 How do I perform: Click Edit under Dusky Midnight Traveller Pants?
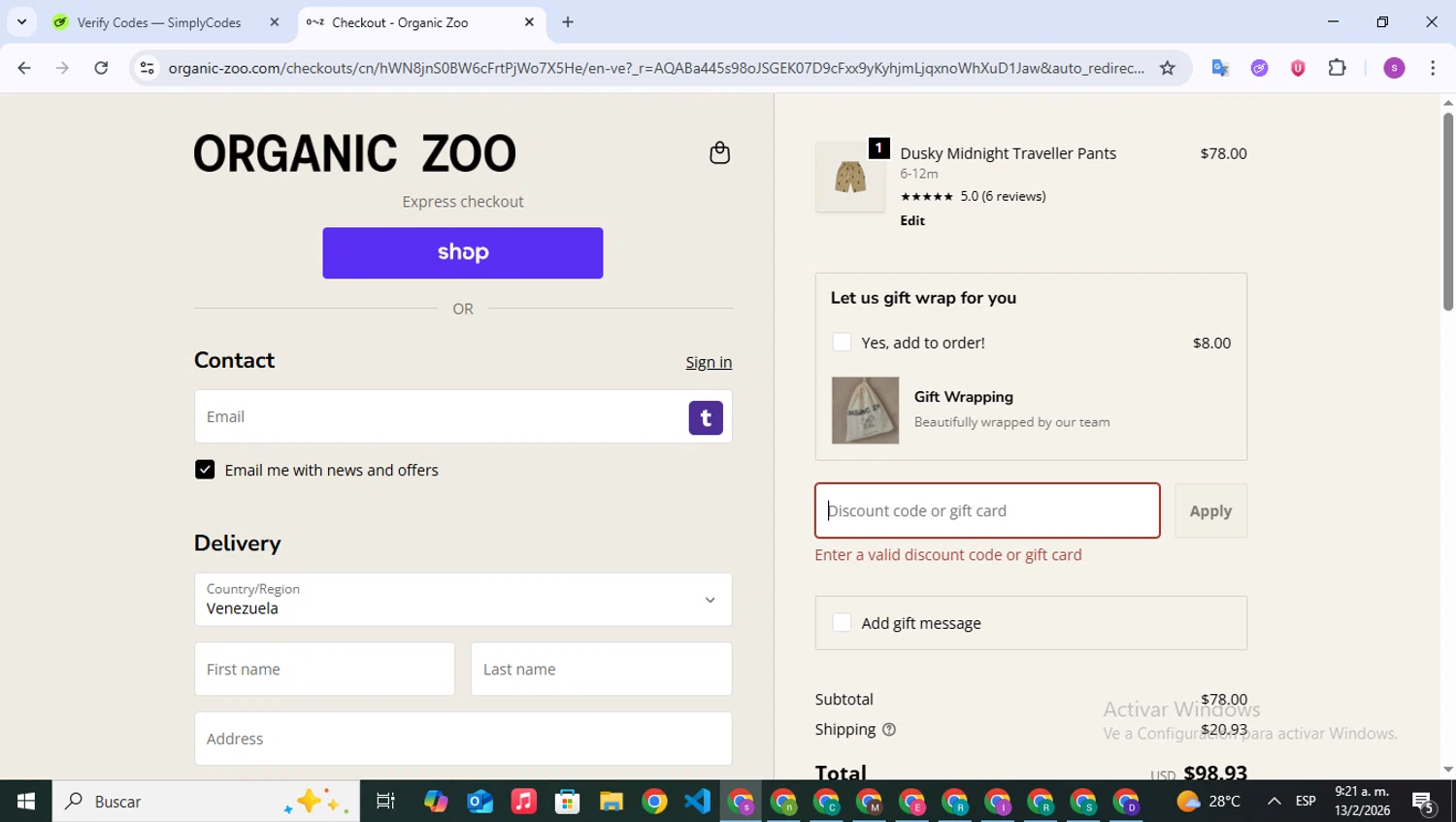[x=912, y=220]
